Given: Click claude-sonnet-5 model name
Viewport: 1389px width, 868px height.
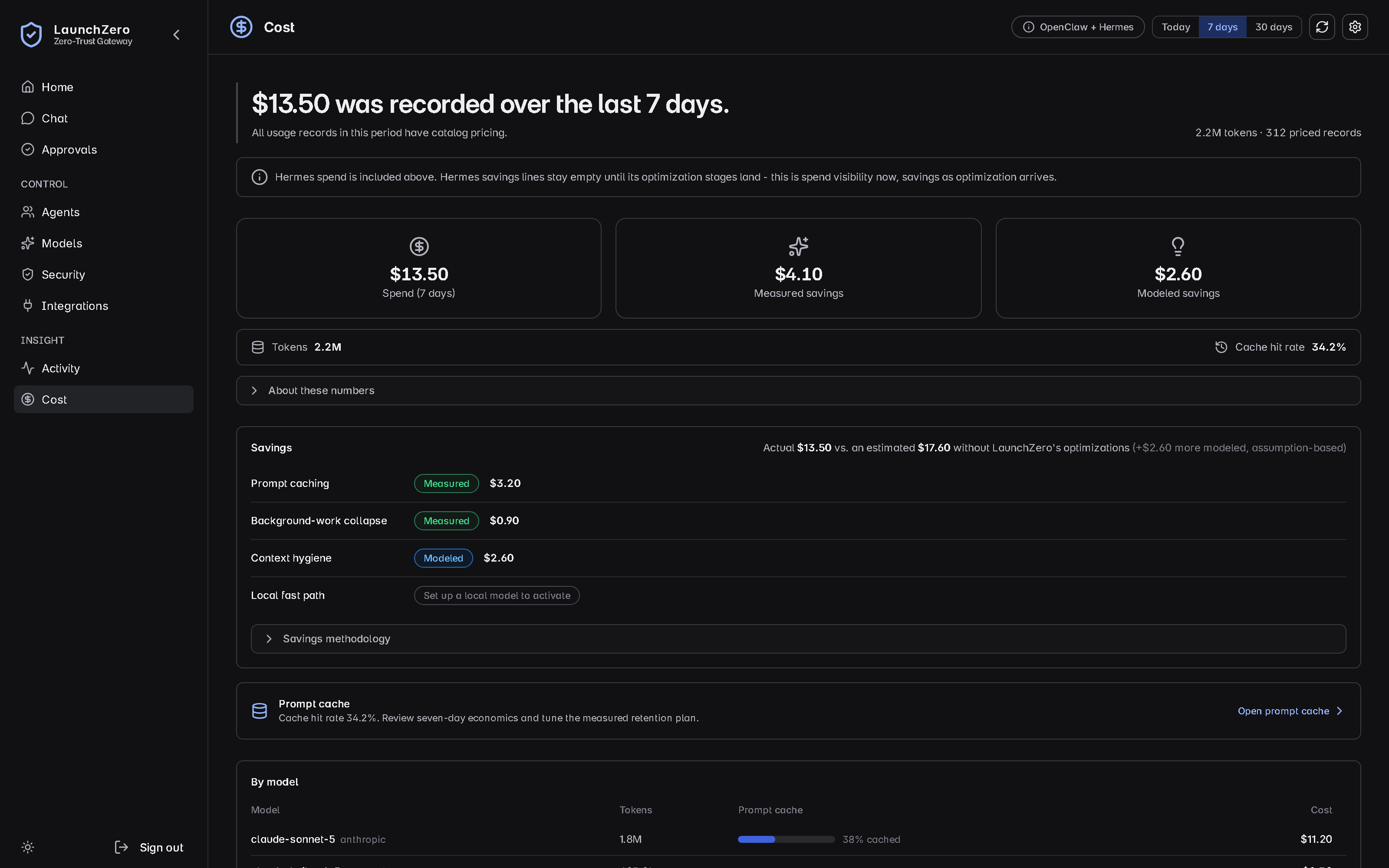Looking at the screenshot, I should (293, 839).
